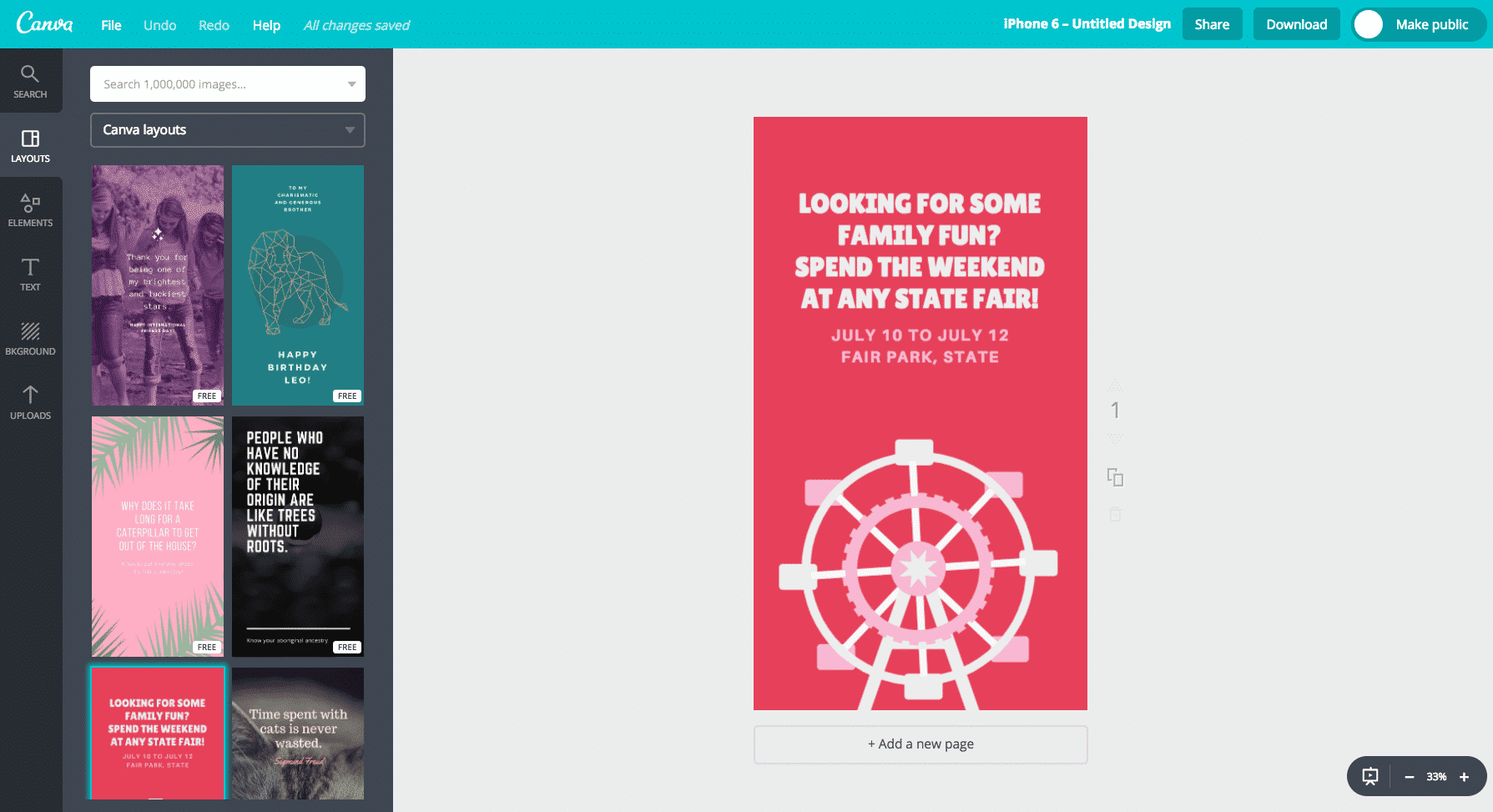Click the Share button
The height and width of the screenshot is (812, 1493).
[x=1212, y=25]
